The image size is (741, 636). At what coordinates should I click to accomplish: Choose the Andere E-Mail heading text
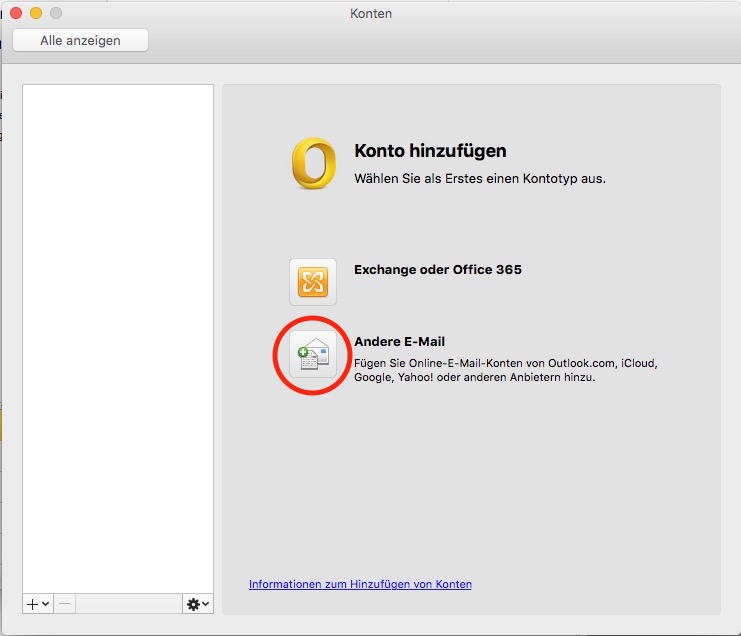coord(399,342)
